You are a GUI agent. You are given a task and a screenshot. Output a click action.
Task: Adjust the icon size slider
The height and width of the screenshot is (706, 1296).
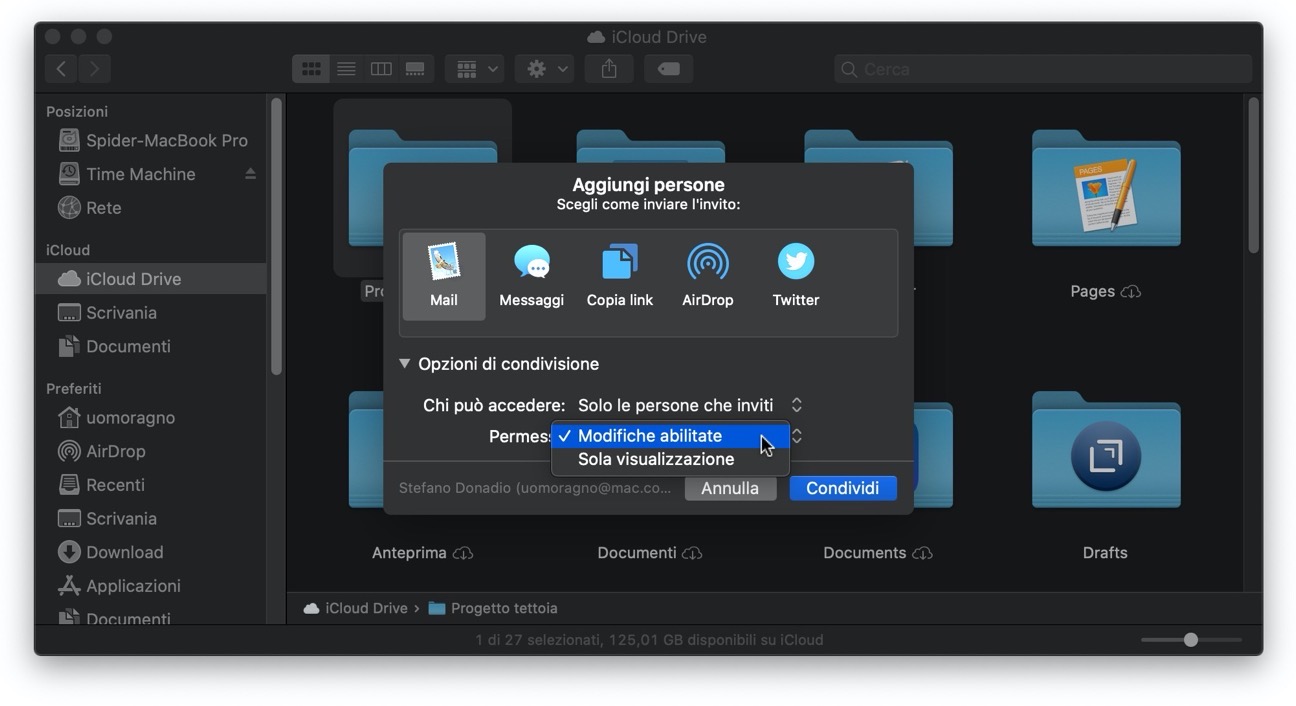[1190, 640]
